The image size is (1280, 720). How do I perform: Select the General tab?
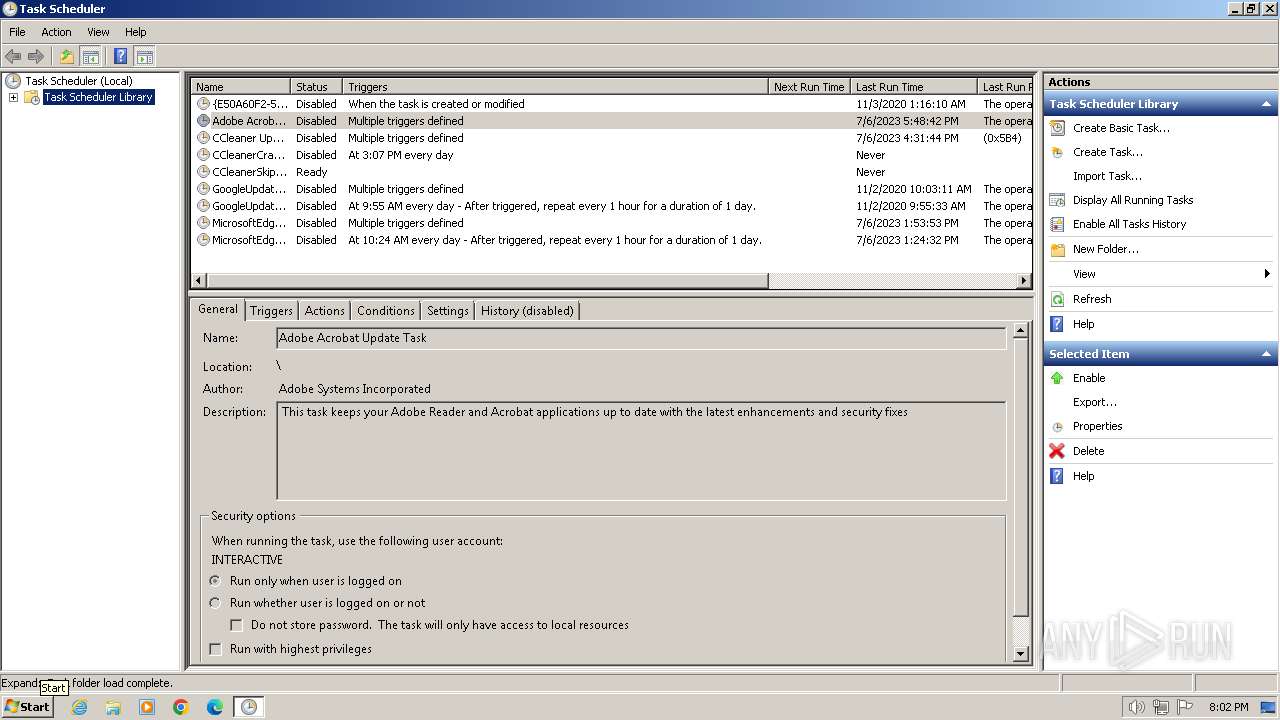pyautogui.click(x=217, y=309)
